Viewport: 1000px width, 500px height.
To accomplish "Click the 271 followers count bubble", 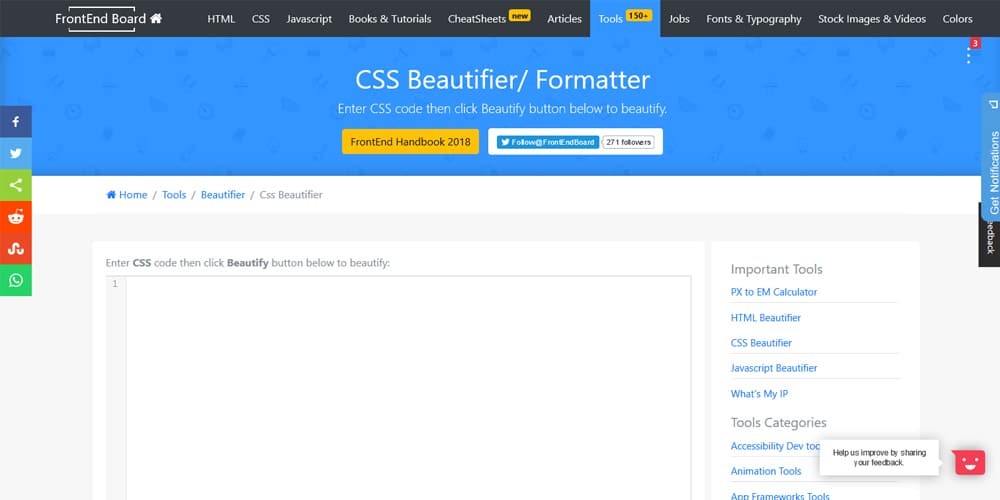I will coord(629,142).
